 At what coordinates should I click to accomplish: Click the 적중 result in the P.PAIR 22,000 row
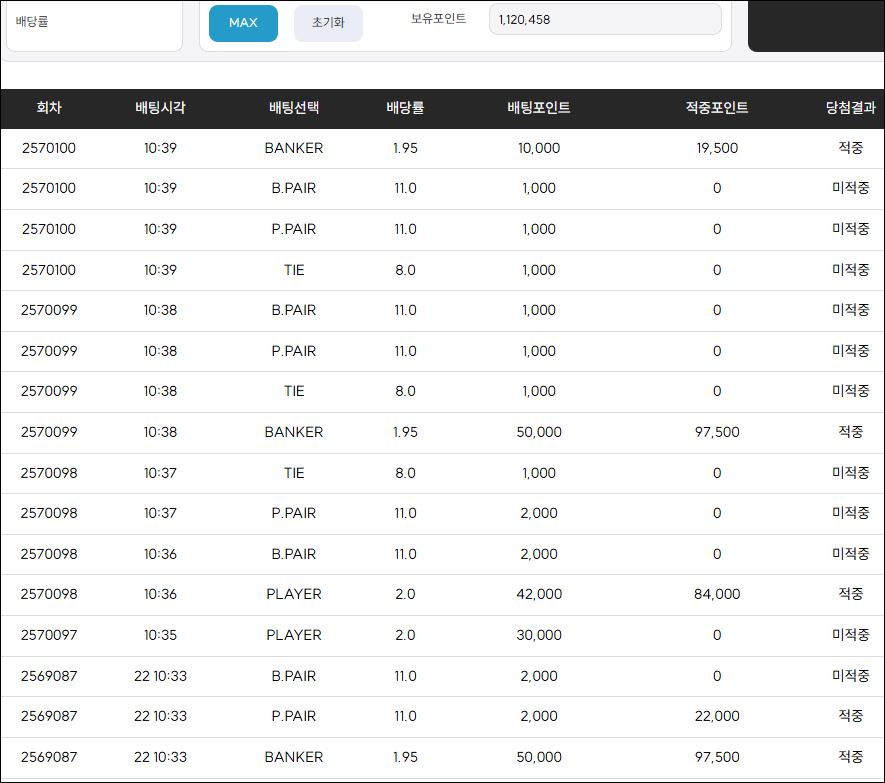coord(851,716)
